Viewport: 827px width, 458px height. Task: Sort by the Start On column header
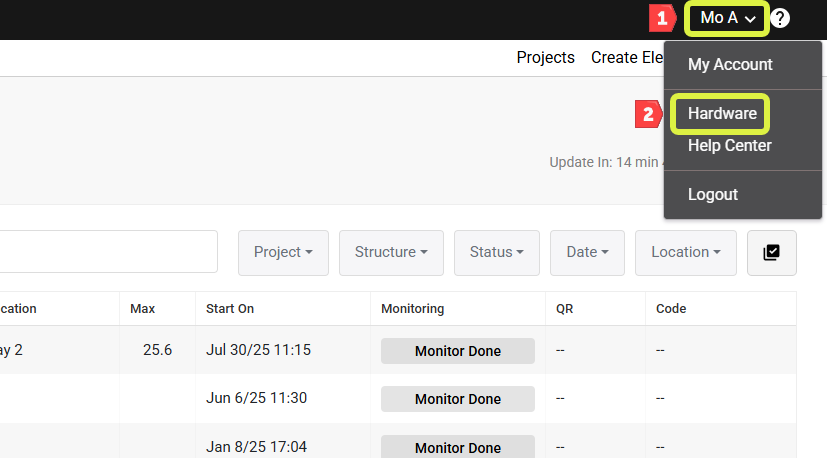(230, 309)
